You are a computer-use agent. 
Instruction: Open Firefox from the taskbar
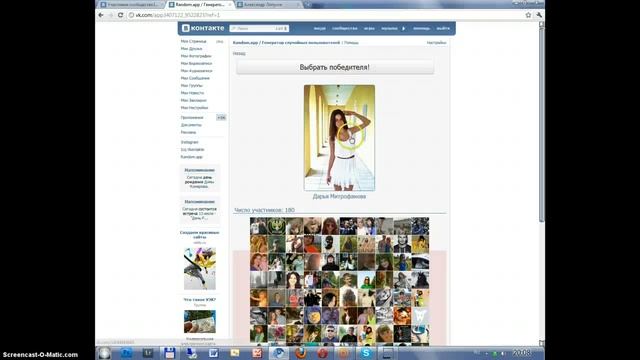301,353
